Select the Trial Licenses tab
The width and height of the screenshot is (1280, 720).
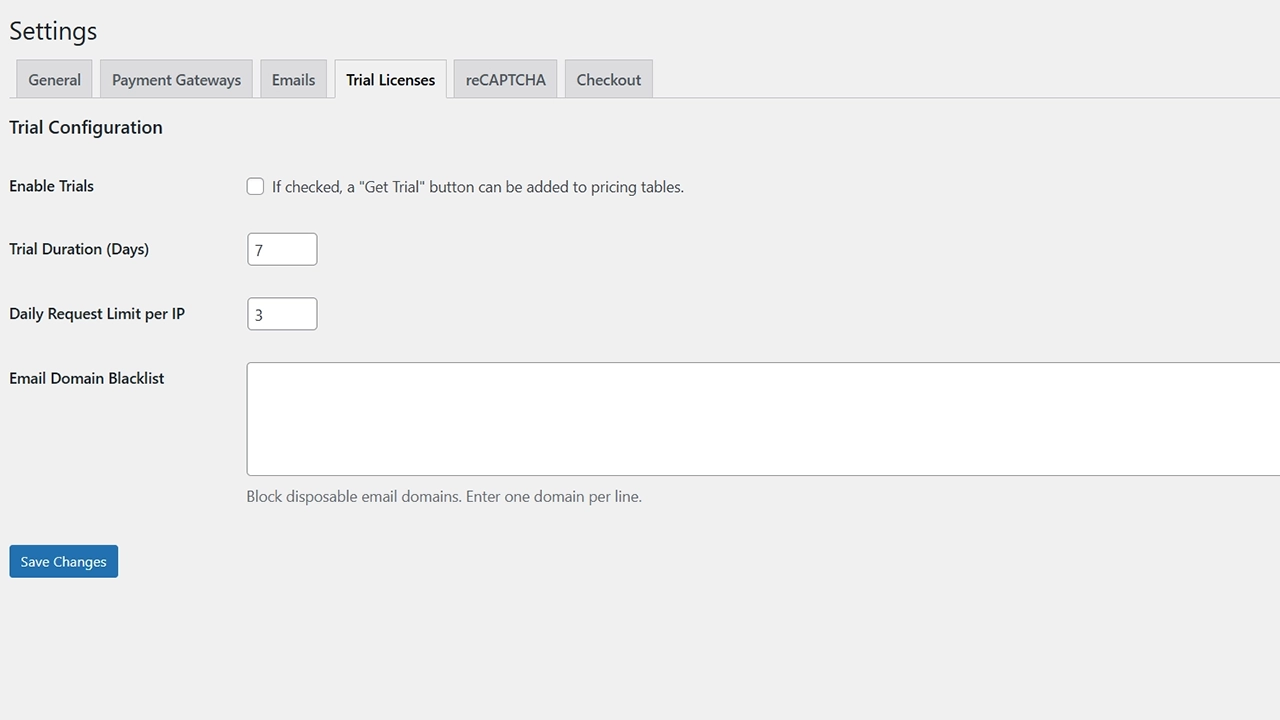[390, 80]
